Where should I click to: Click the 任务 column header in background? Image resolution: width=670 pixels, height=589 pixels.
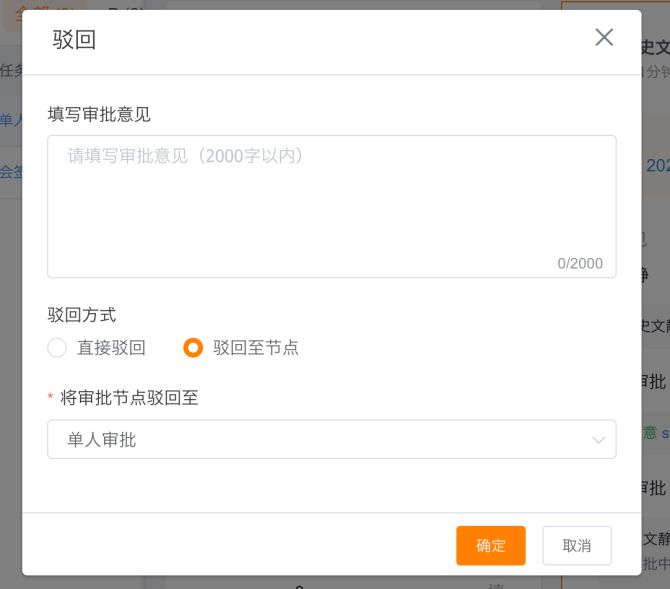[11, 70]
